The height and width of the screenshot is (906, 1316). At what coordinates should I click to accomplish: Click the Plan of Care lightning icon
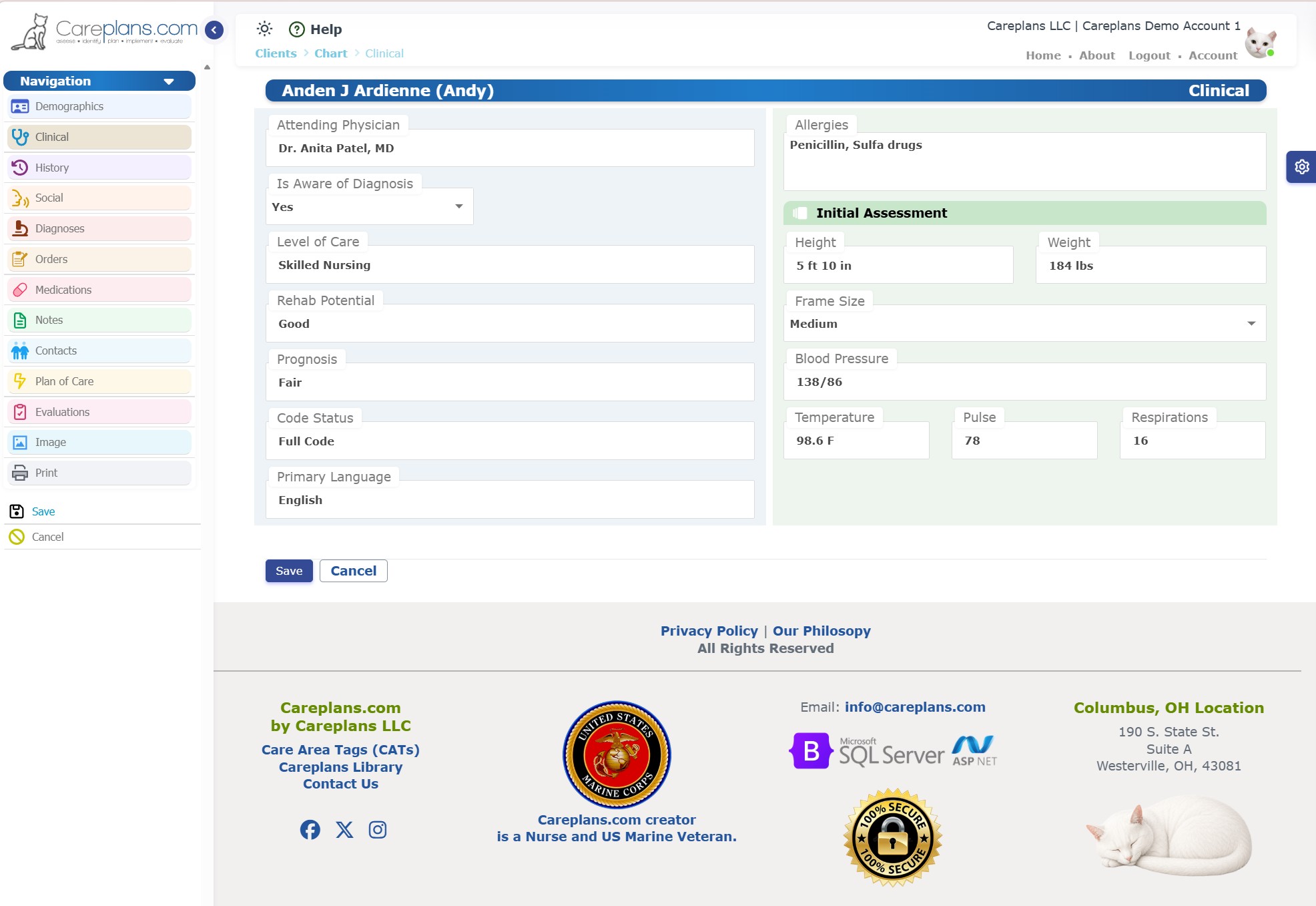20,381
